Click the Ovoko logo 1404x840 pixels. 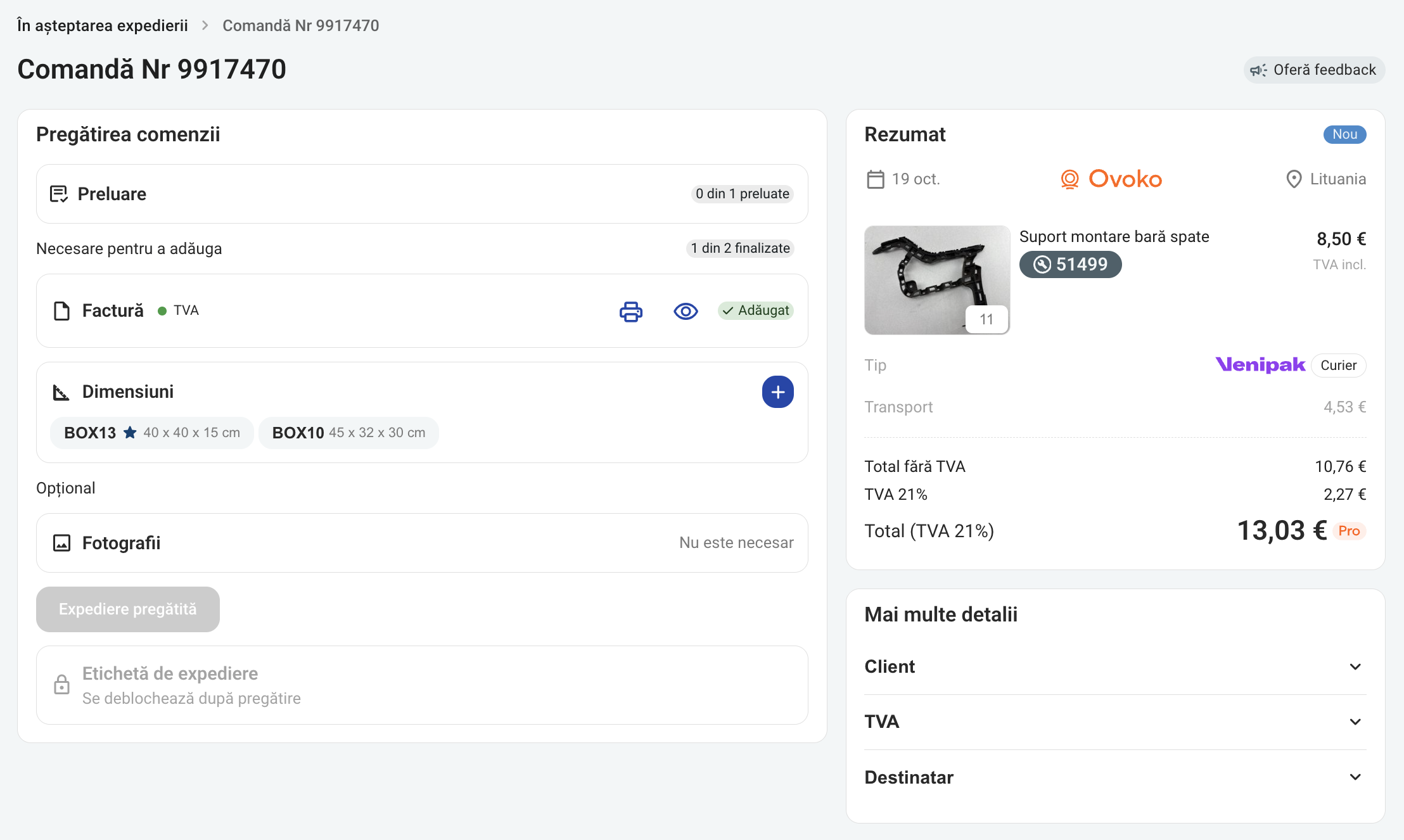point(1111,179)
